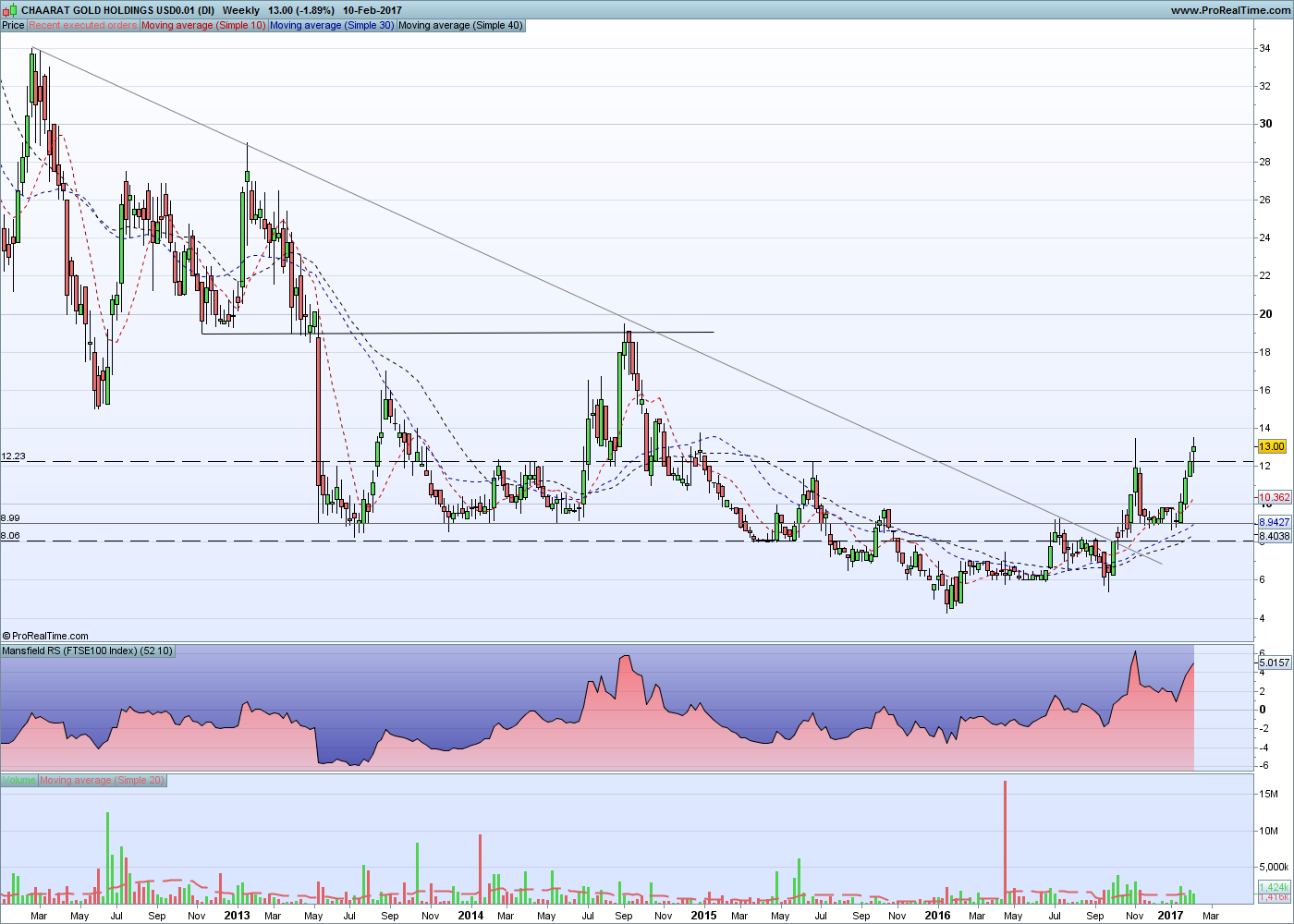
Task: Click the 5.0157 Mansfield RS value tag
Action: (1275, 663)
